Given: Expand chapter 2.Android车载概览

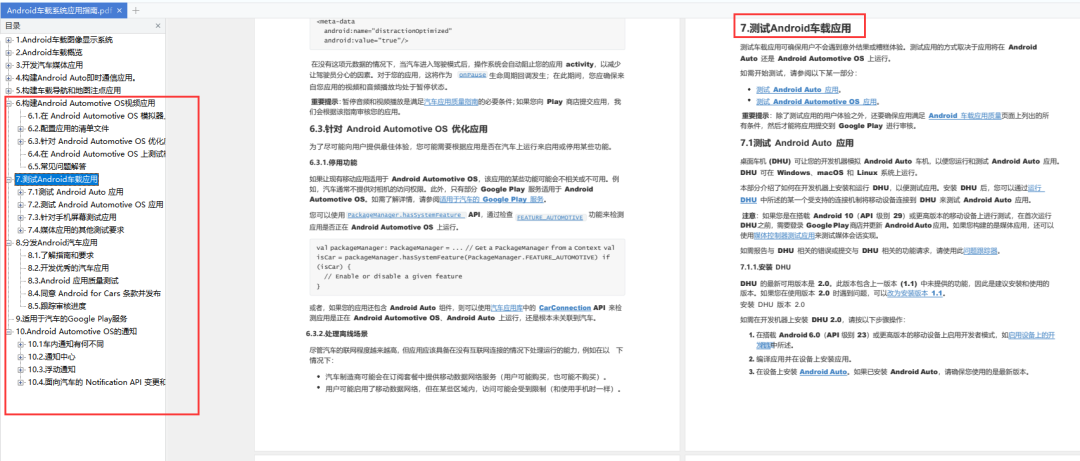Looking at the screenshot, I should [9, 52].
